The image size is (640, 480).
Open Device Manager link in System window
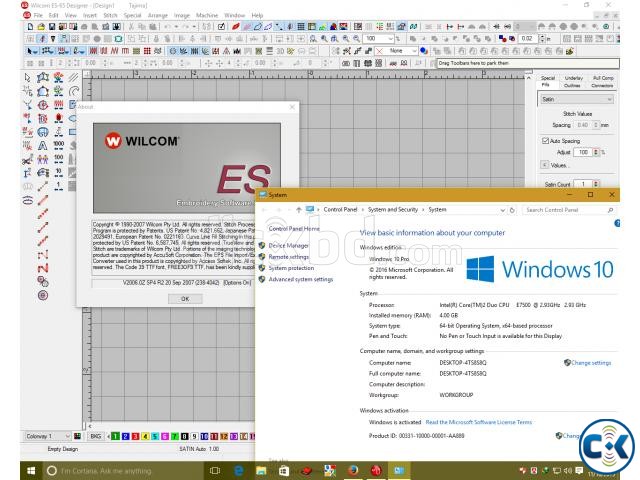pos(288,245)
